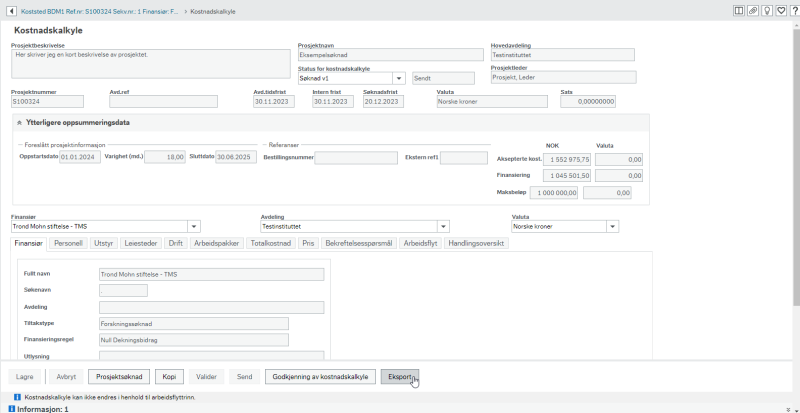
Task: Collapse the information panel with double chevron
Action: pyautogui.click(x=788, y=409)
